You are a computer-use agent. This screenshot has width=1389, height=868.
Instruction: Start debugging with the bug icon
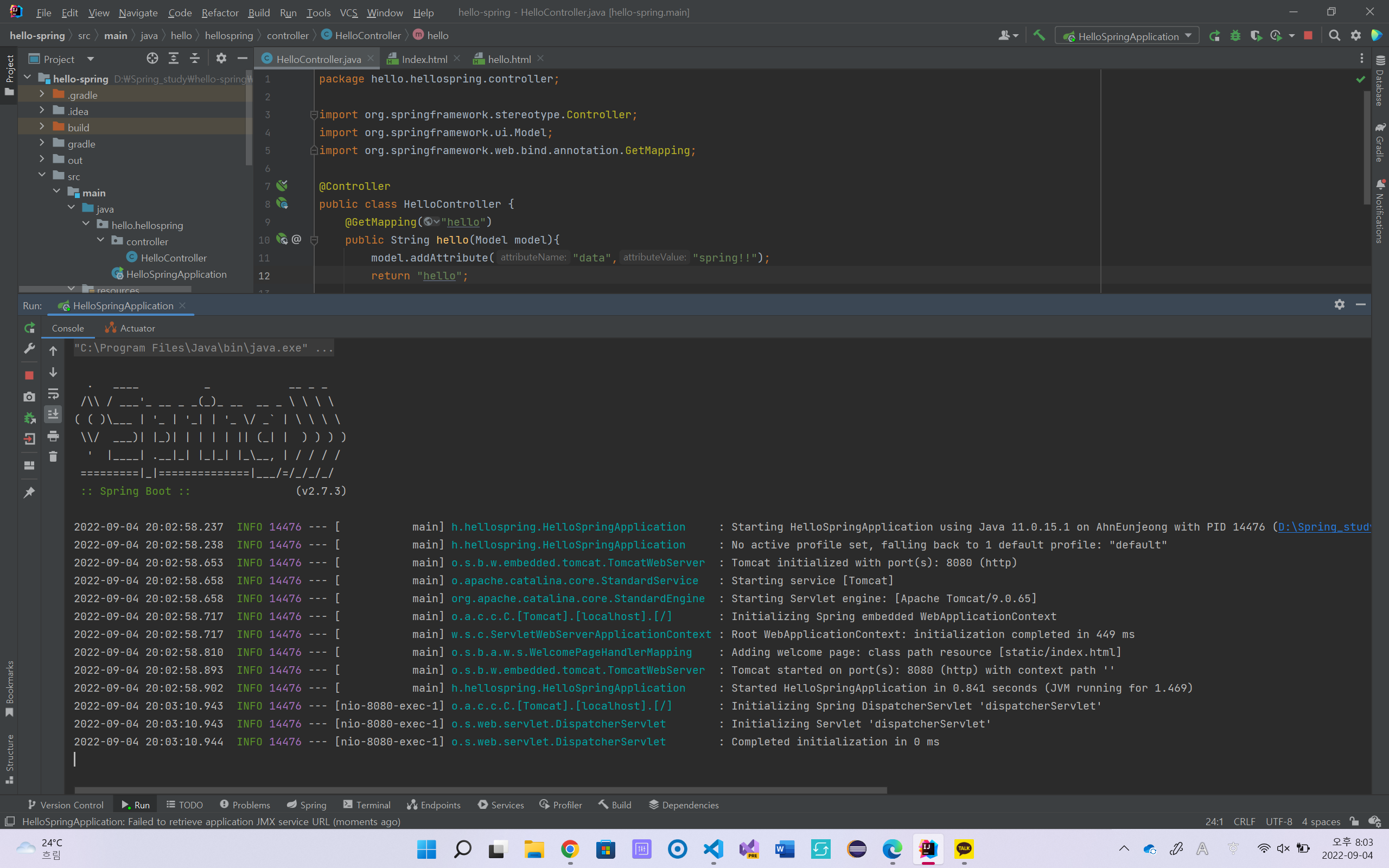click(1235, 36)
